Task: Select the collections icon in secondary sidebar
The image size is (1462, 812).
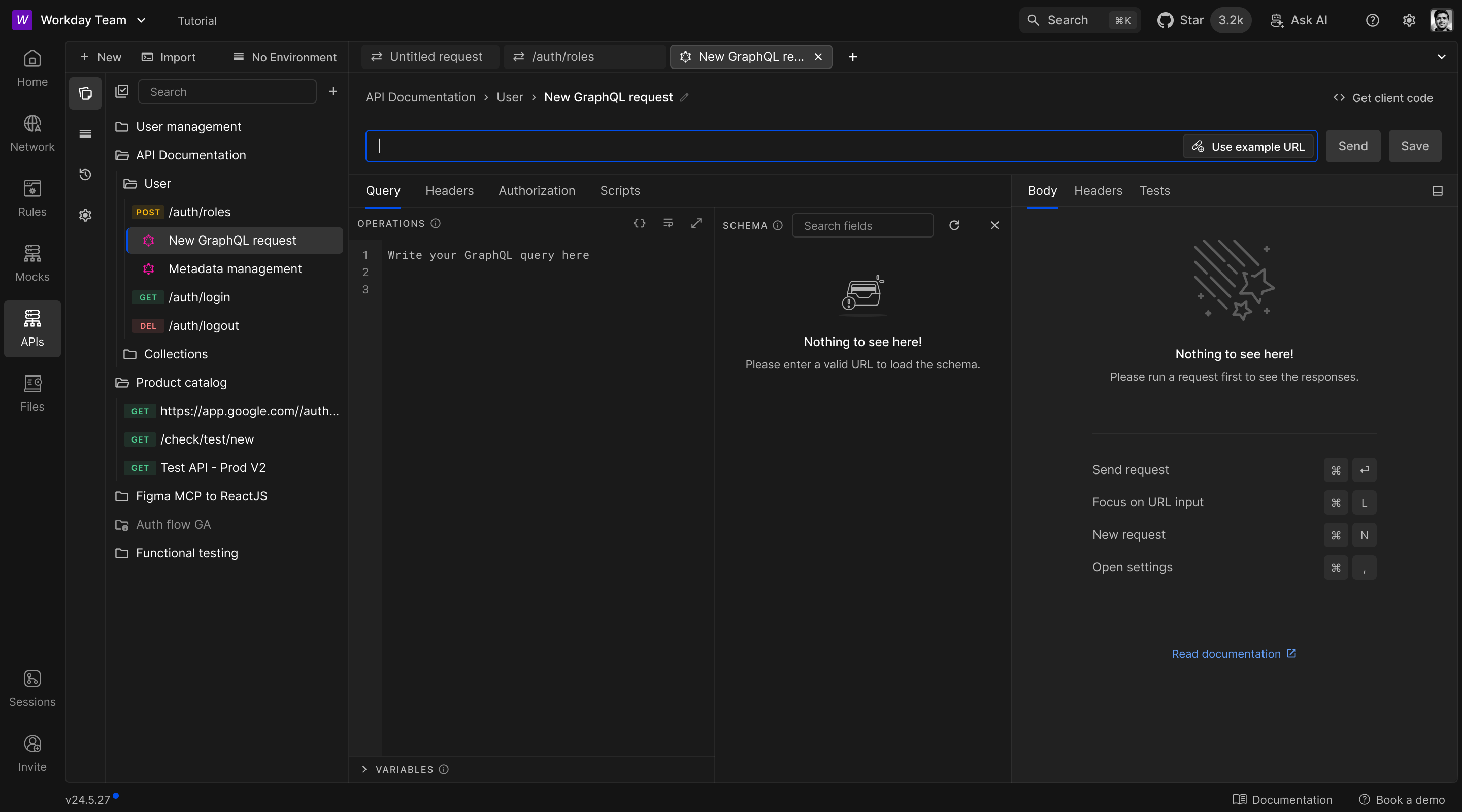Action: point(85,93)
